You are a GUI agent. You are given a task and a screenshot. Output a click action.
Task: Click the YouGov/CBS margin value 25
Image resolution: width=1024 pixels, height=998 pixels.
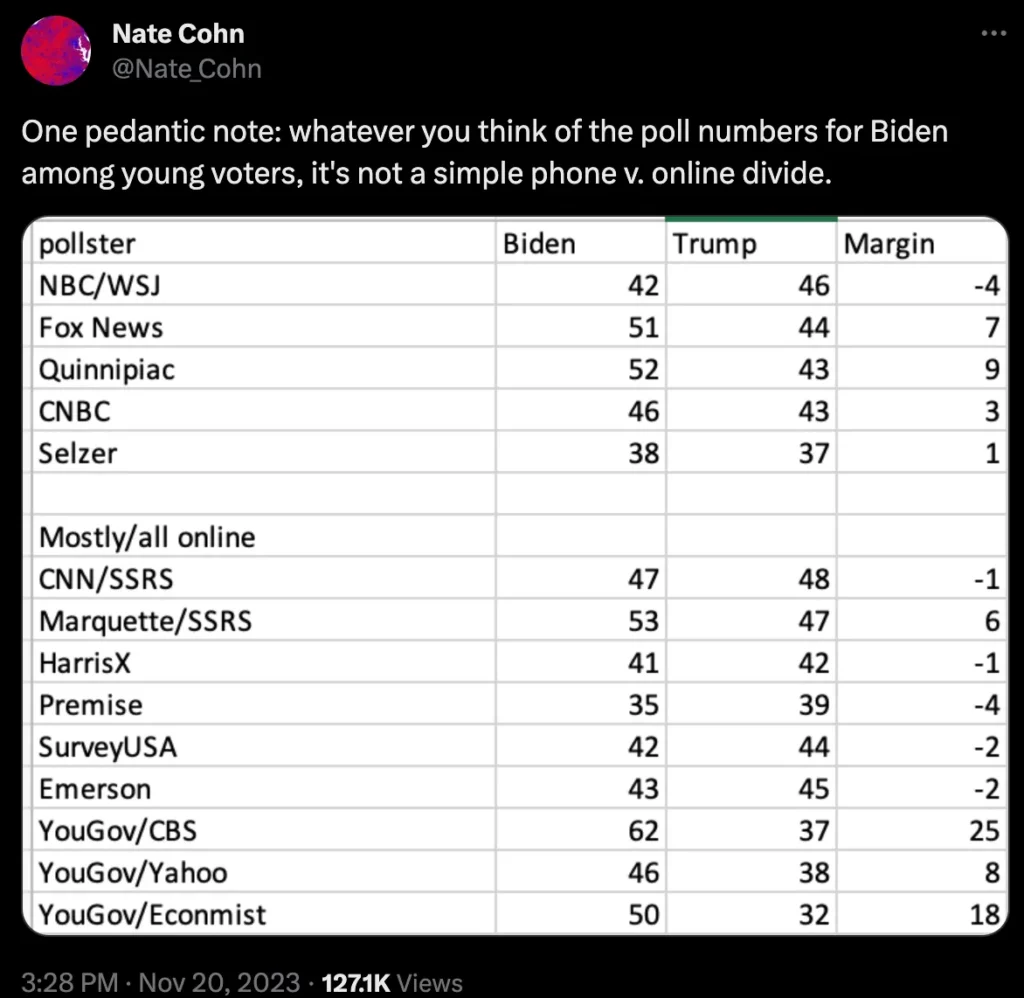pos(985,831)
